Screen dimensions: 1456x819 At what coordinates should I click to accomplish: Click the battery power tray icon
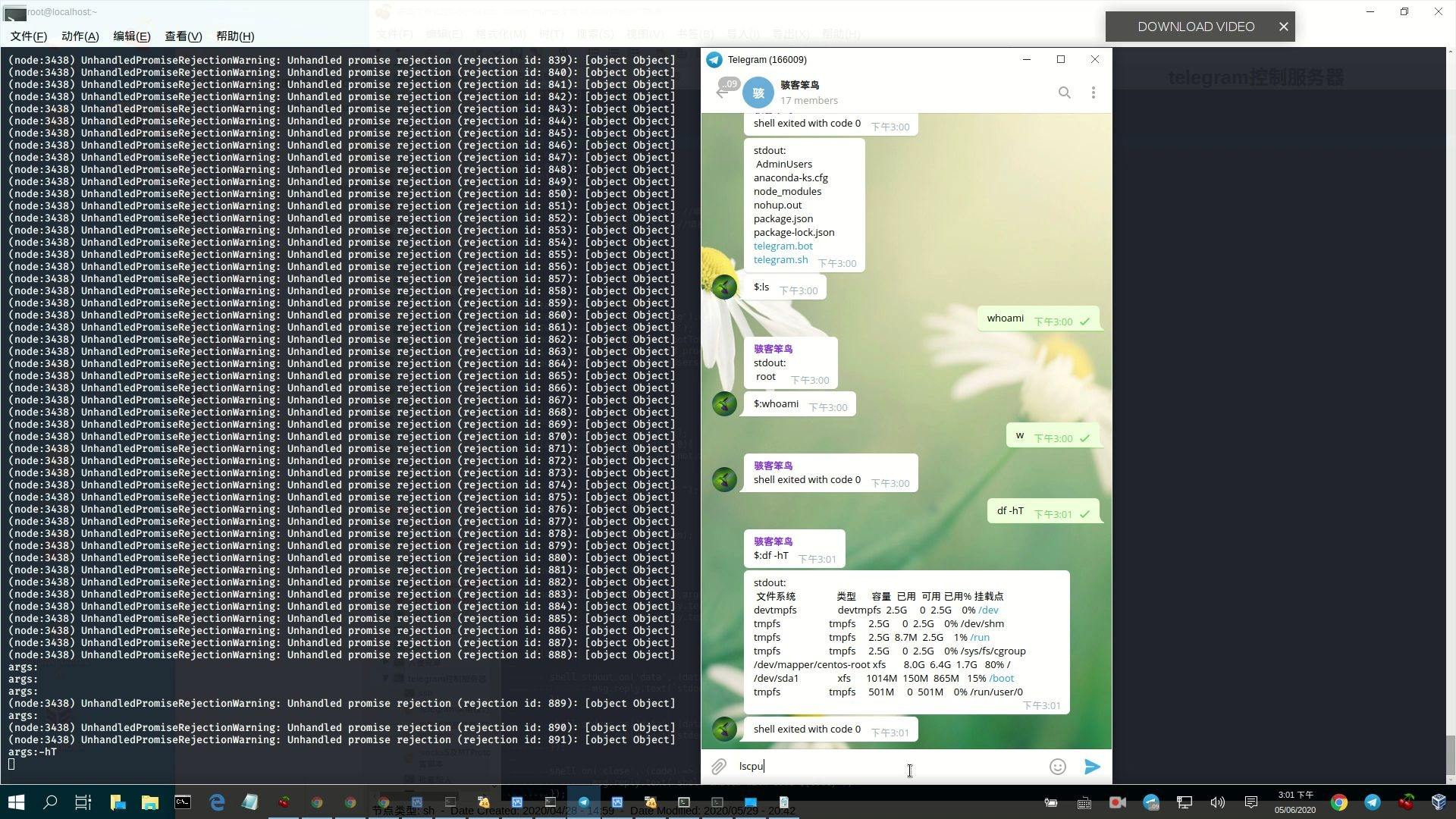[1050, 802]
